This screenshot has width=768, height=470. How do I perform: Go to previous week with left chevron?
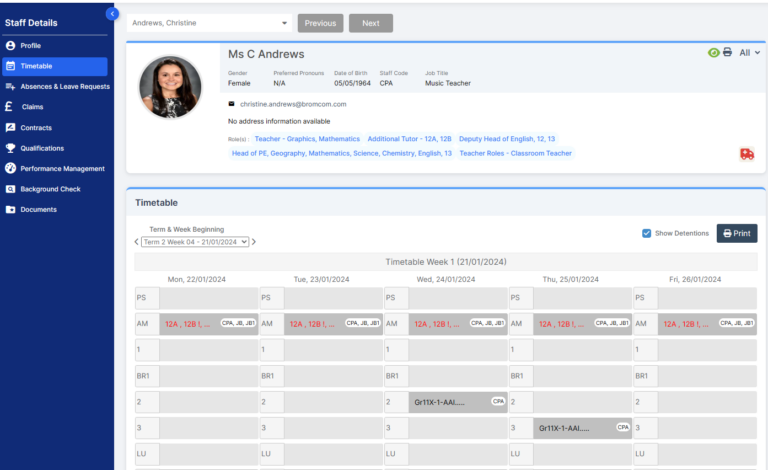(137, 242)
